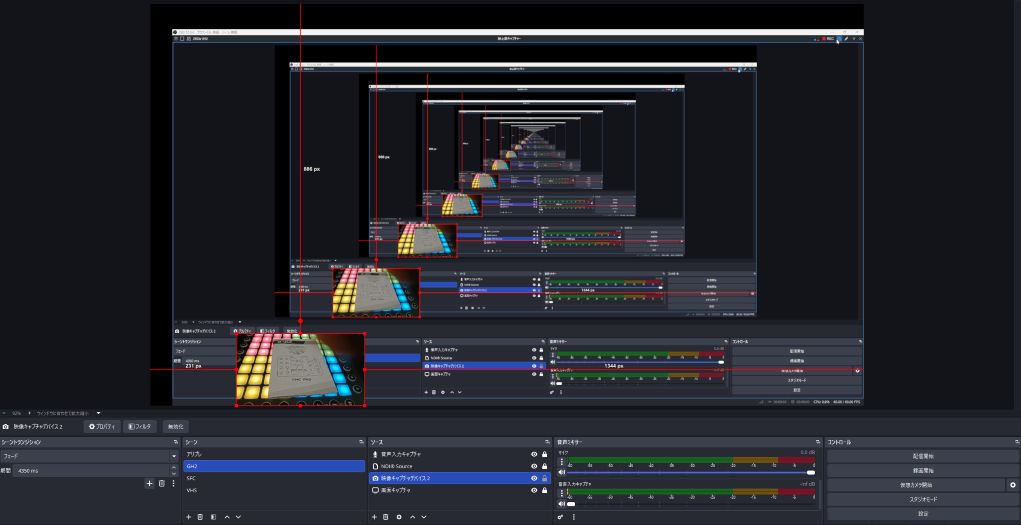Add a new source with plus icon
Viewport: 1021px width, 525px height.
(374, 516)
